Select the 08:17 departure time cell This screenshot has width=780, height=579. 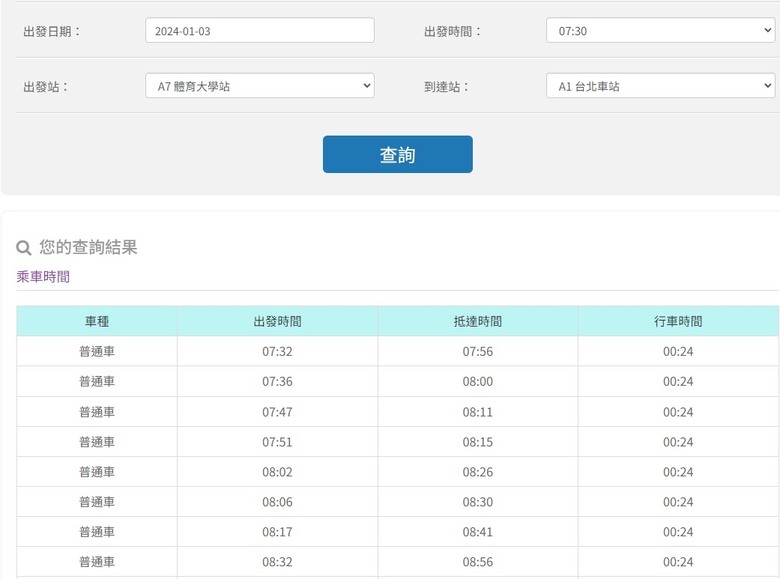click(x=277, y=532)
